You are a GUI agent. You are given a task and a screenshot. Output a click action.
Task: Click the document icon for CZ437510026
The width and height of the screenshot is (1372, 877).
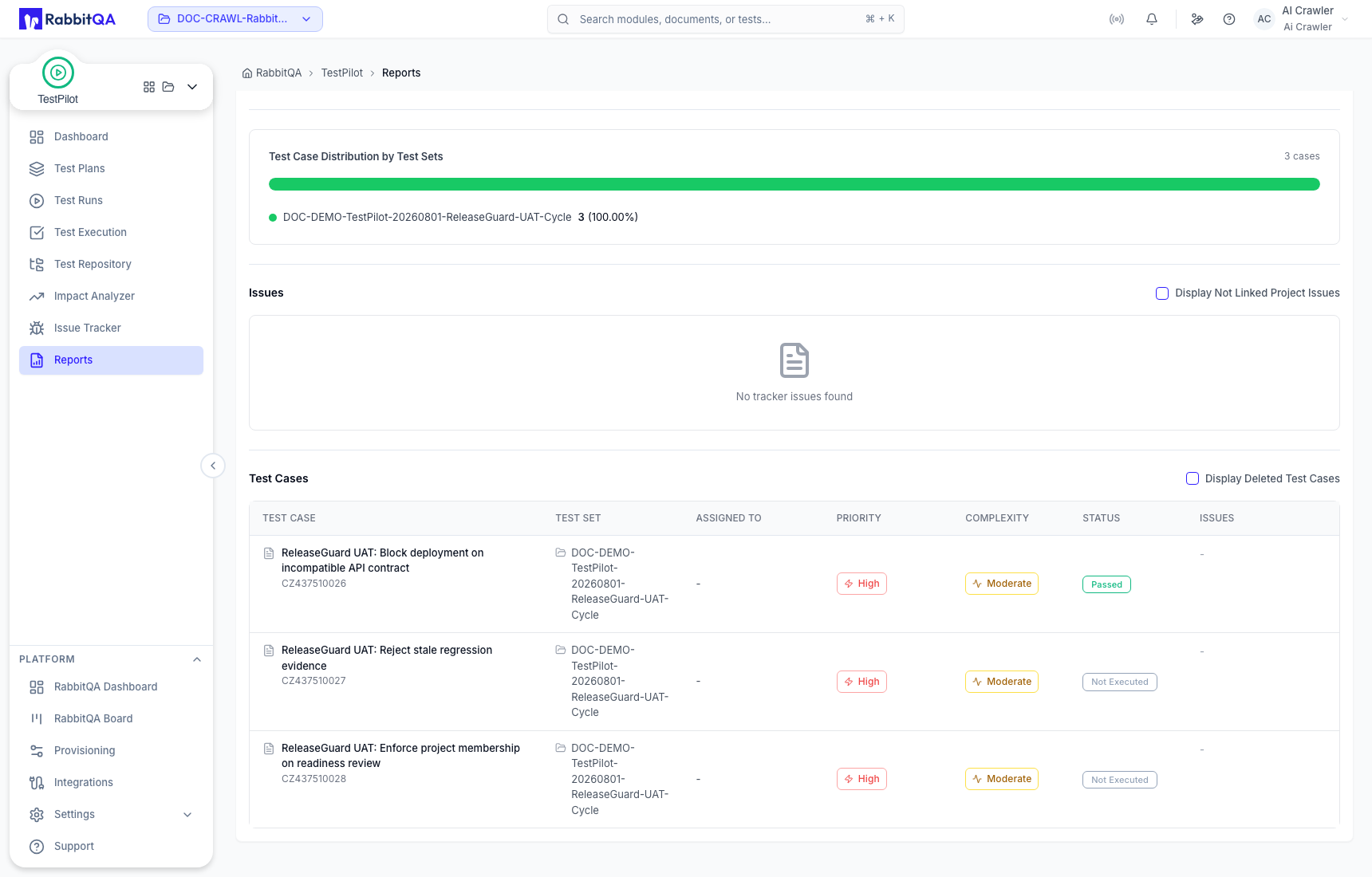(269, 553)
